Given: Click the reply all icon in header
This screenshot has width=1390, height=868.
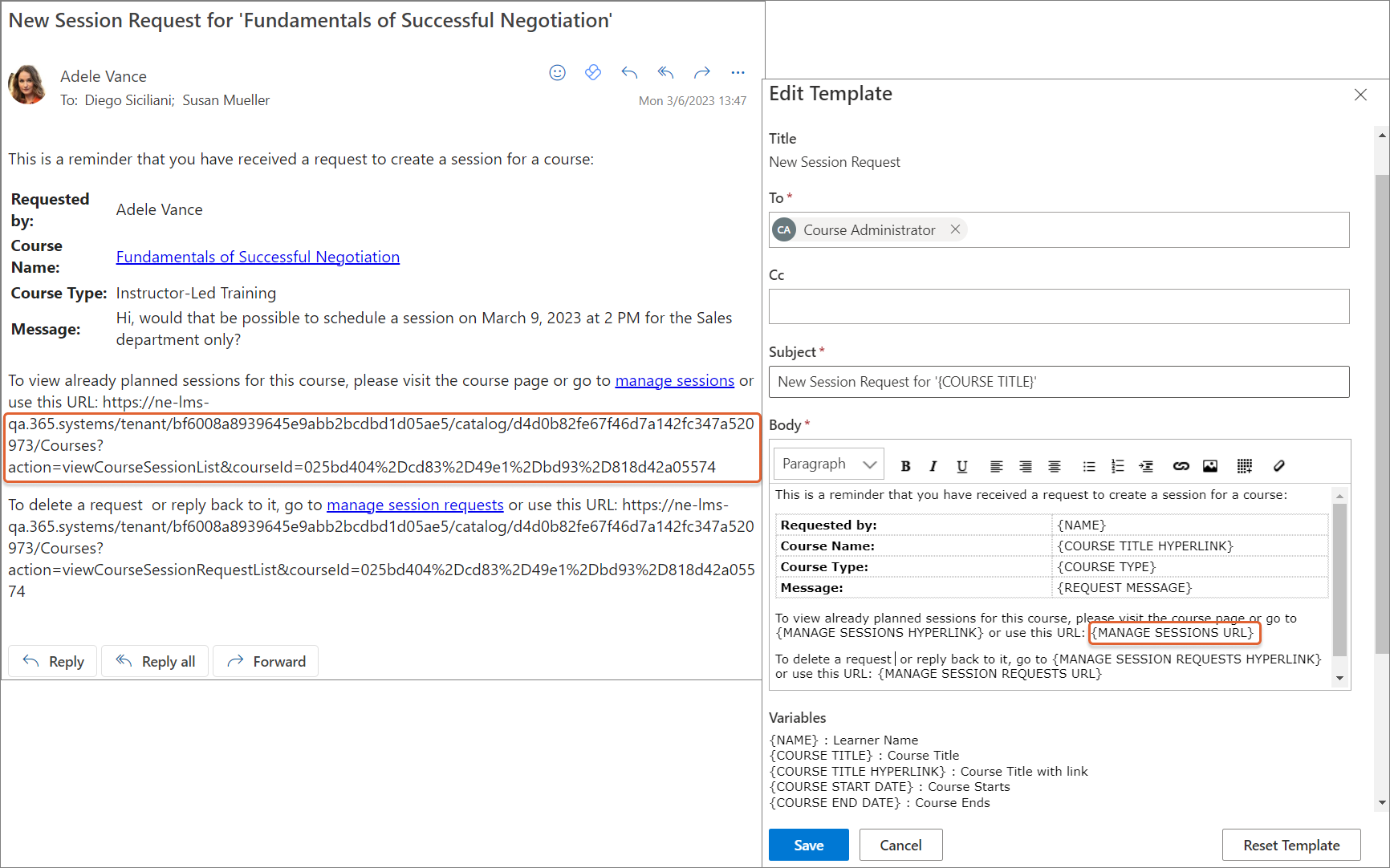Looking at the screenshot, I should tap(665, 73).
